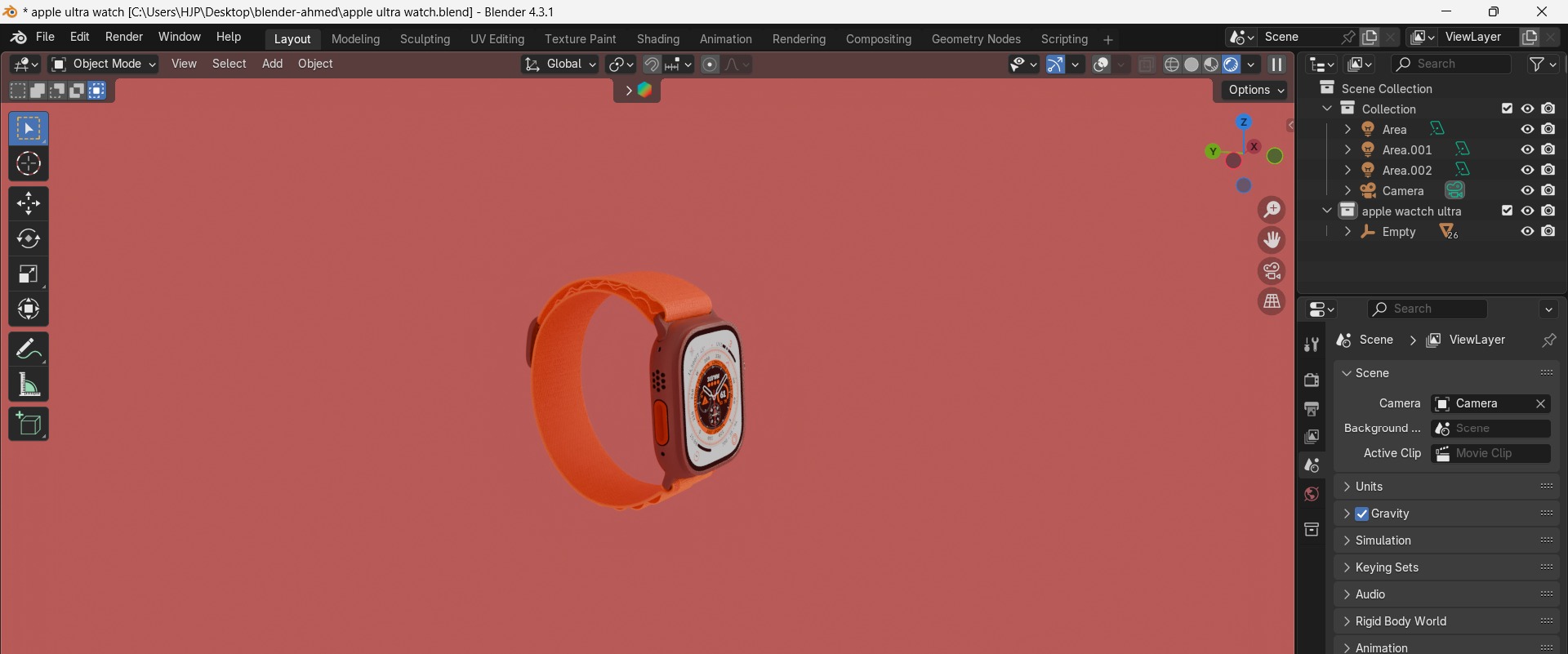Activate the Transform tool
Image resolution: width=1568 pixels, height=654 pixels.
click(x=29, y=309)
